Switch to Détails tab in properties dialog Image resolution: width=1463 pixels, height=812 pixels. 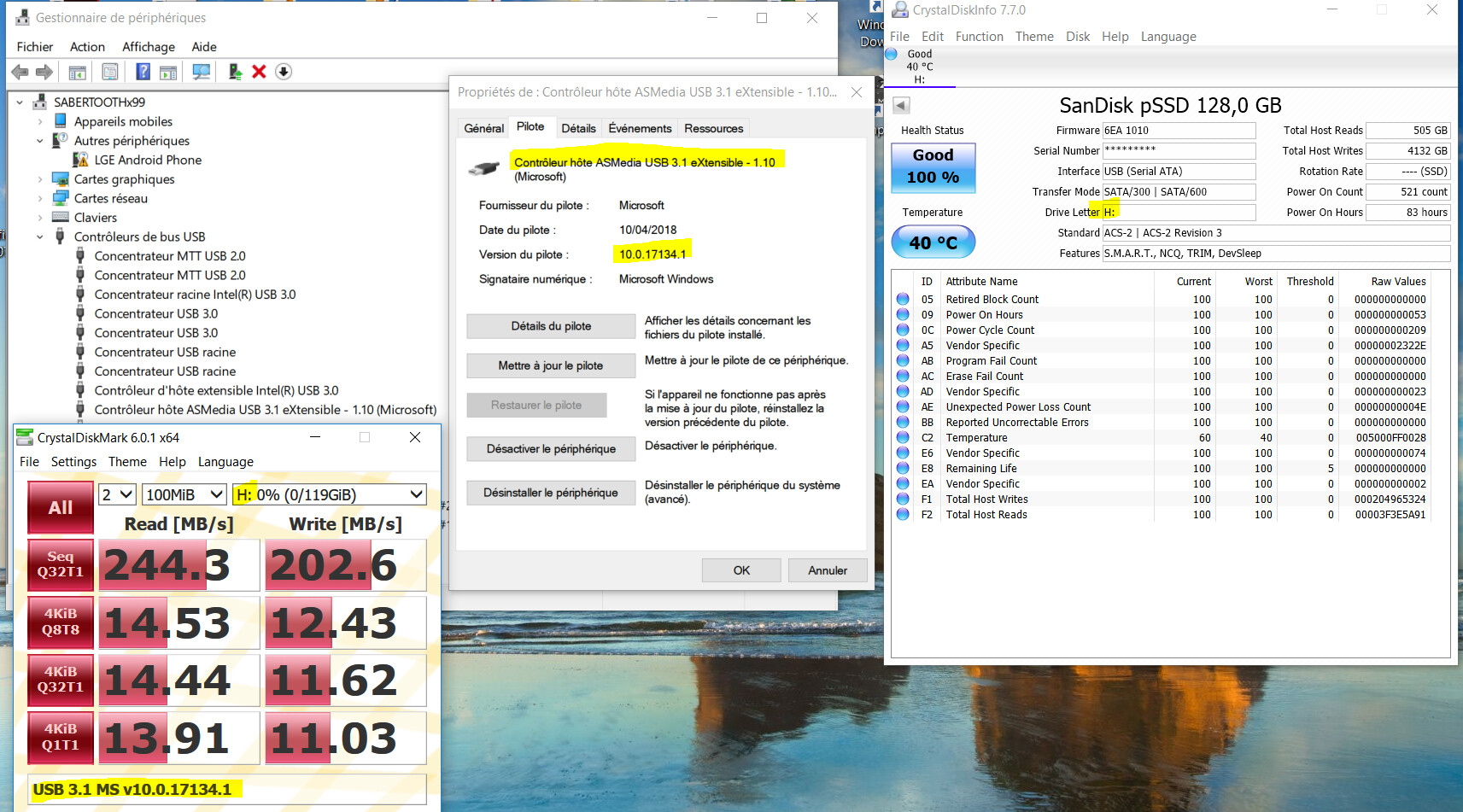[578, 128]
